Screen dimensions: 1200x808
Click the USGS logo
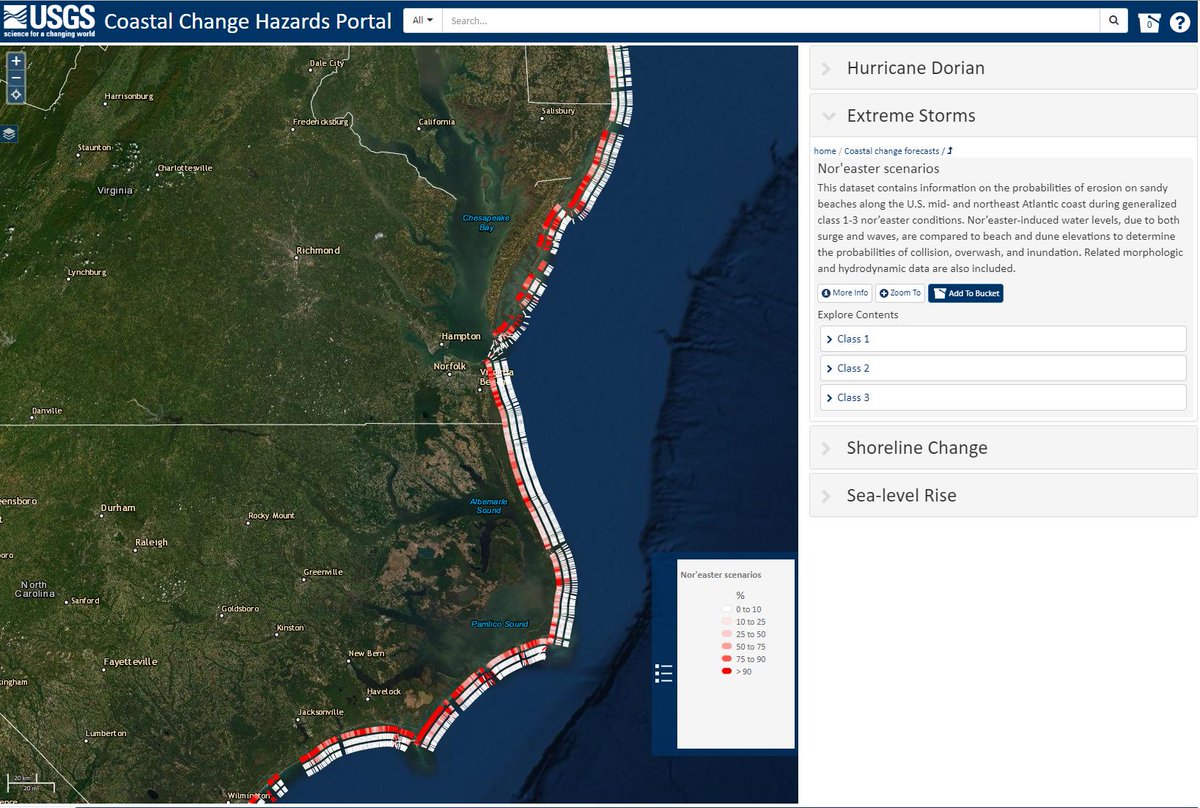click(x=49, y=20)
